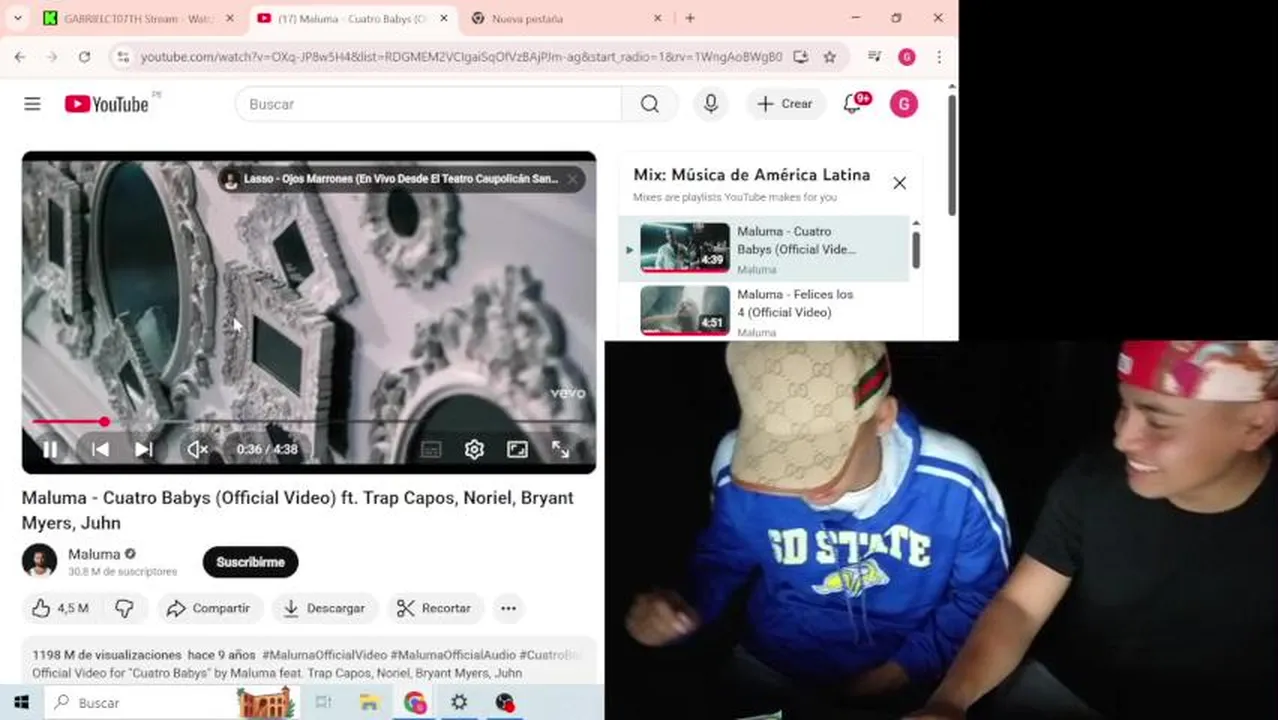This screenshot has height=720, width=1278.
Task: Install app icon in the address bar
Action: (x=800, y=57)
